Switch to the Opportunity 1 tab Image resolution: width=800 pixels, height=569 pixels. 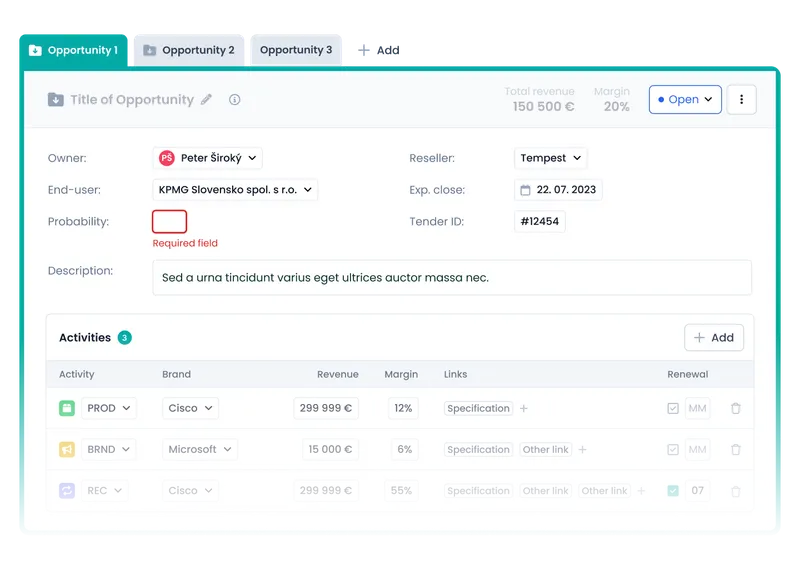73,50
